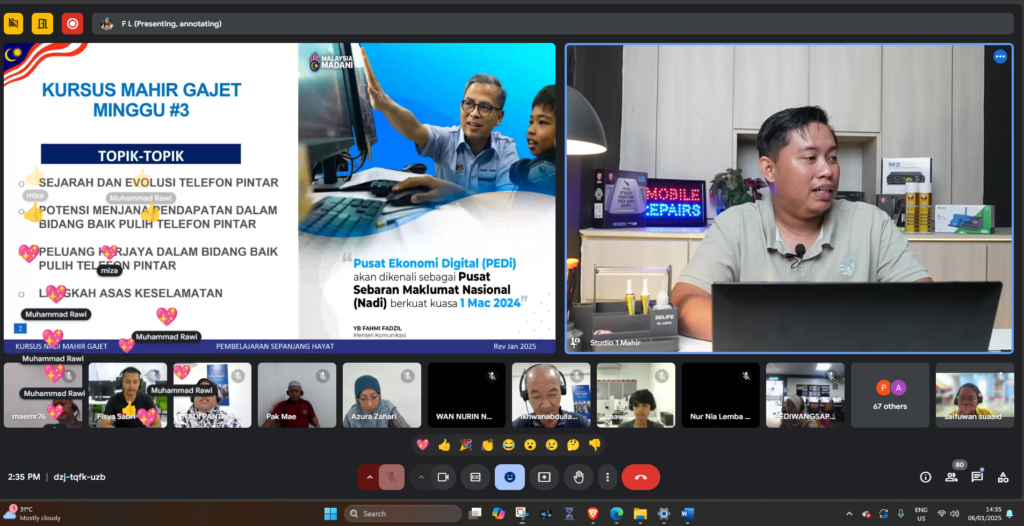1024x526 pixels.
Task: Send the thumbs down reaction
Action: [594, 445]
